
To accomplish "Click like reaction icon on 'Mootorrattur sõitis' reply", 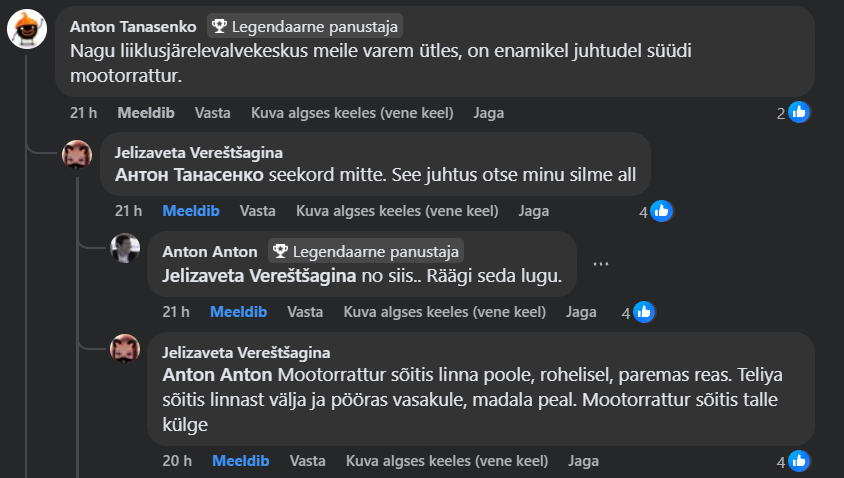I will [799, 461].
